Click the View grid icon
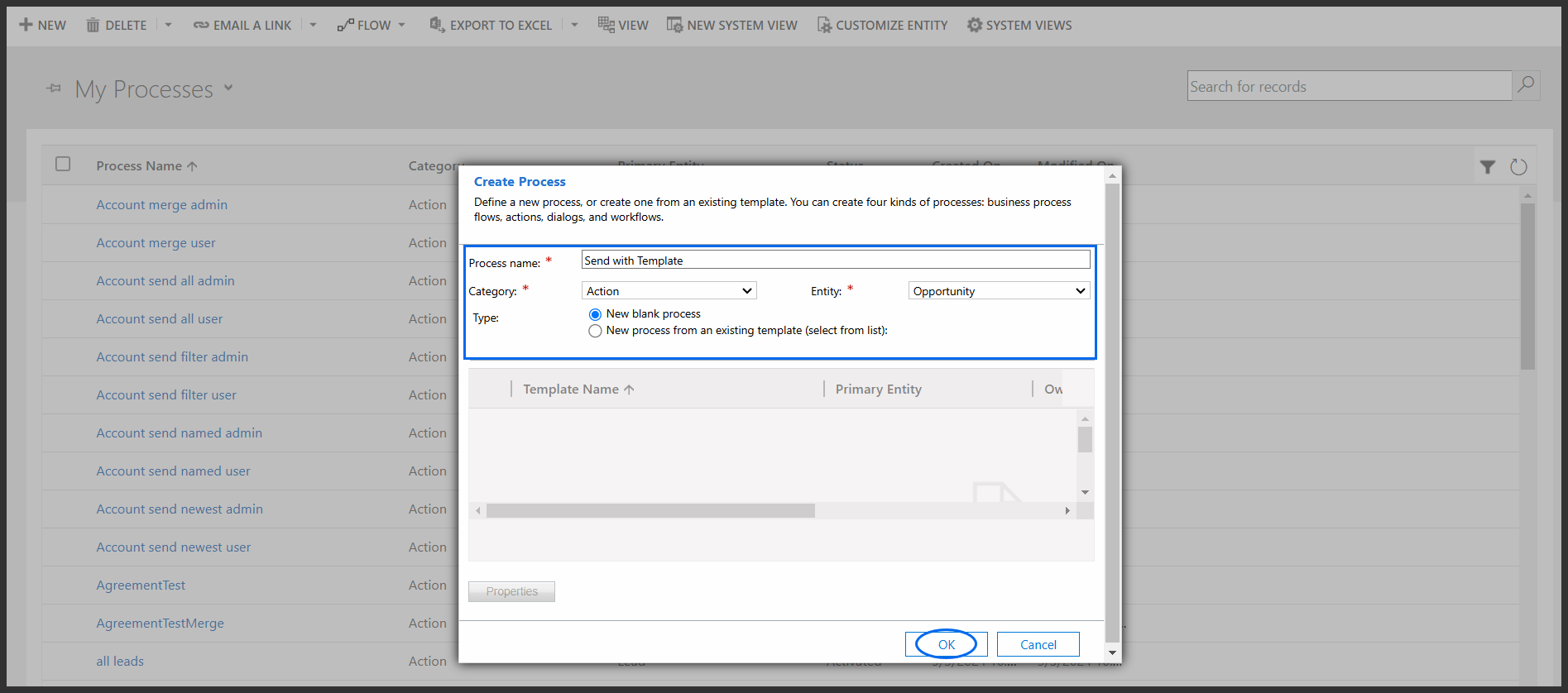Screen dimensions: 1568x693 tap(607, 25)
